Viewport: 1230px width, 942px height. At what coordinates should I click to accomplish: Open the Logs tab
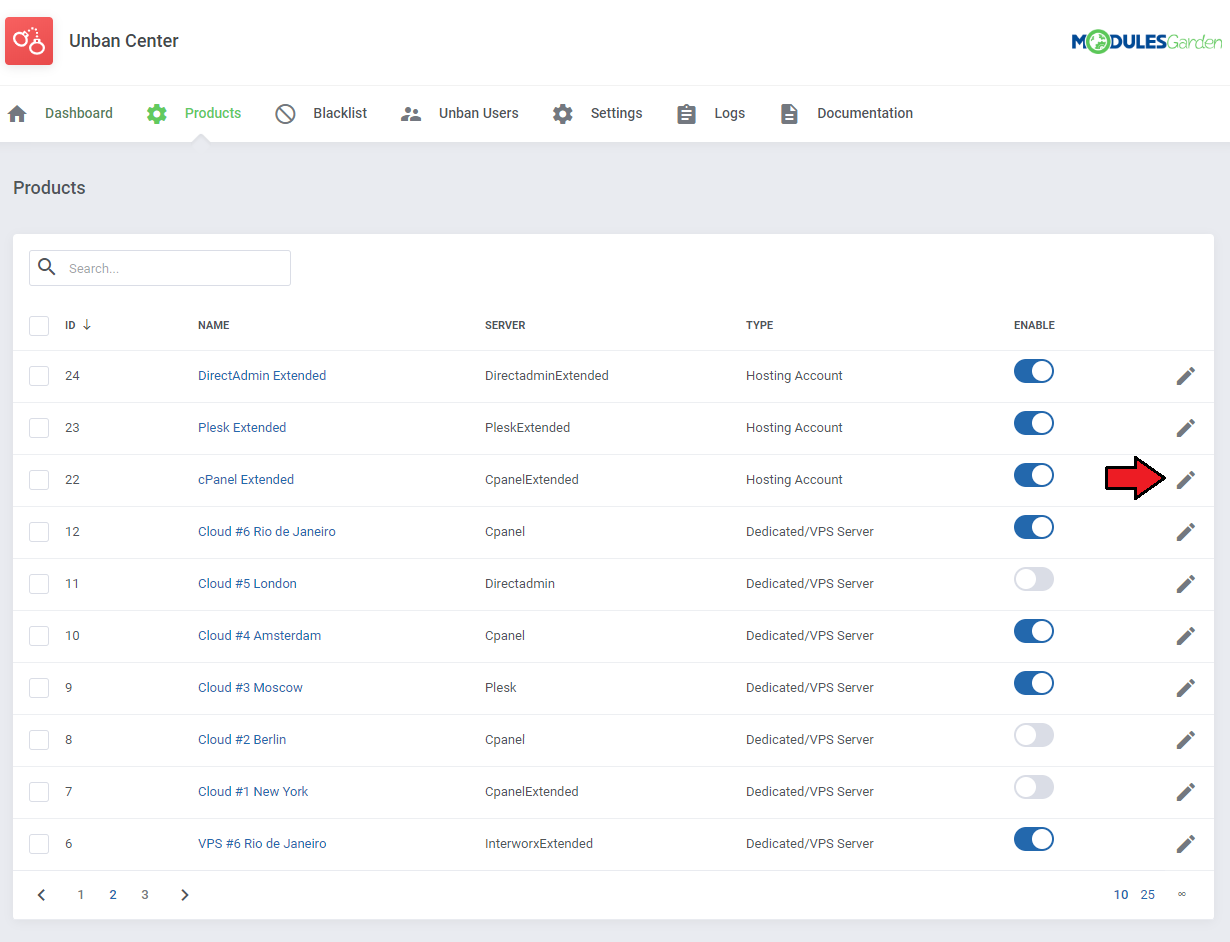tap(730, 114)
